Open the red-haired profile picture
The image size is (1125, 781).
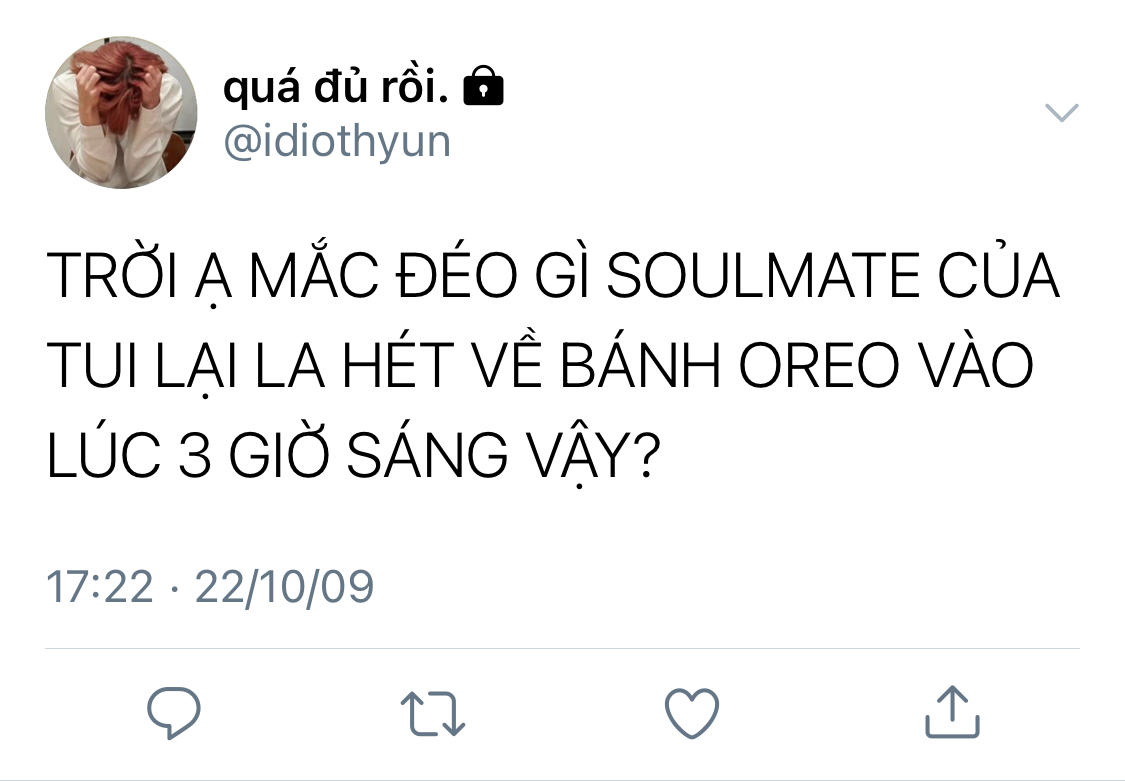[x=121, y=113]
